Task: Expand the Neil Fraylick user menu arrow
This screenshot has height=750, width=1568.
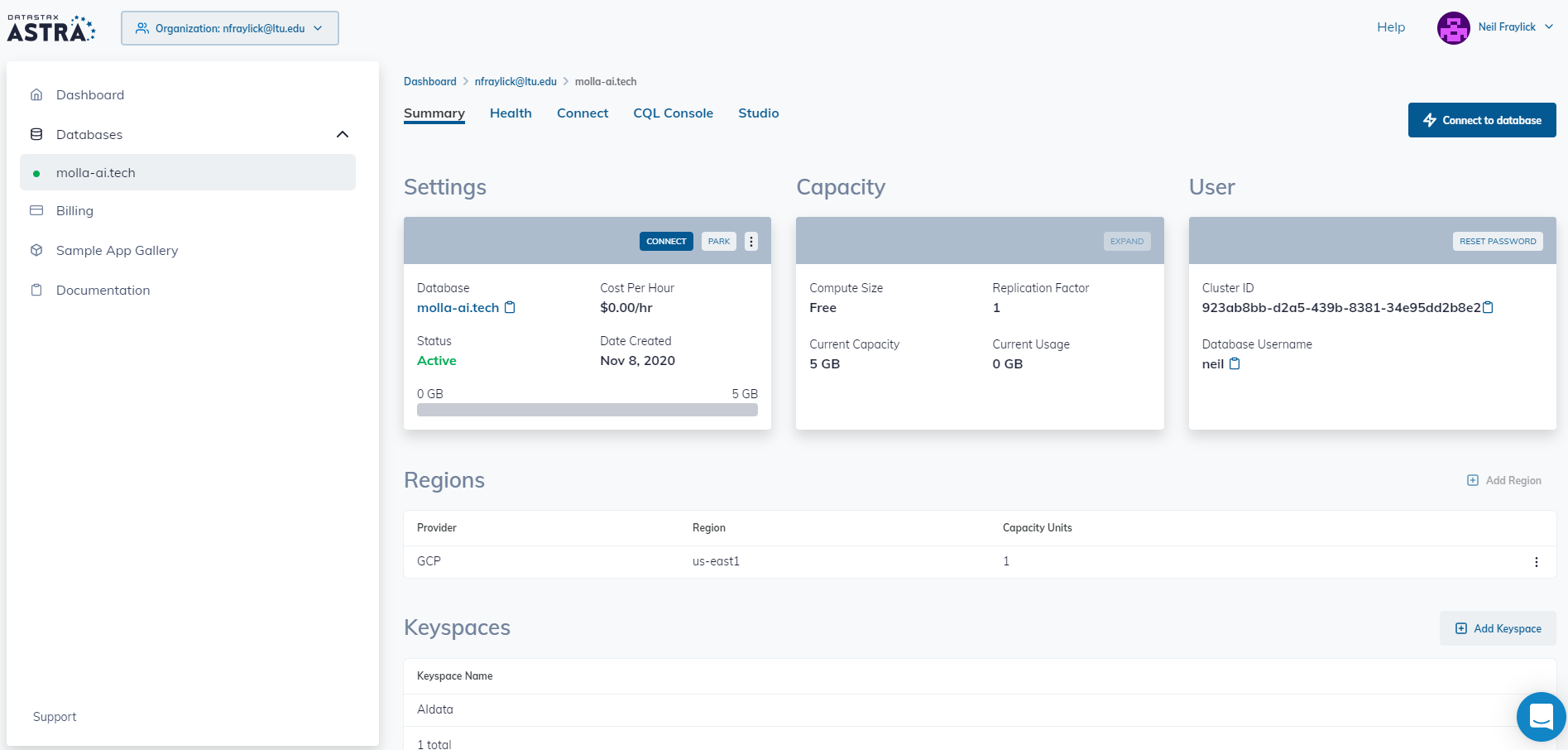Action: 1549,26
